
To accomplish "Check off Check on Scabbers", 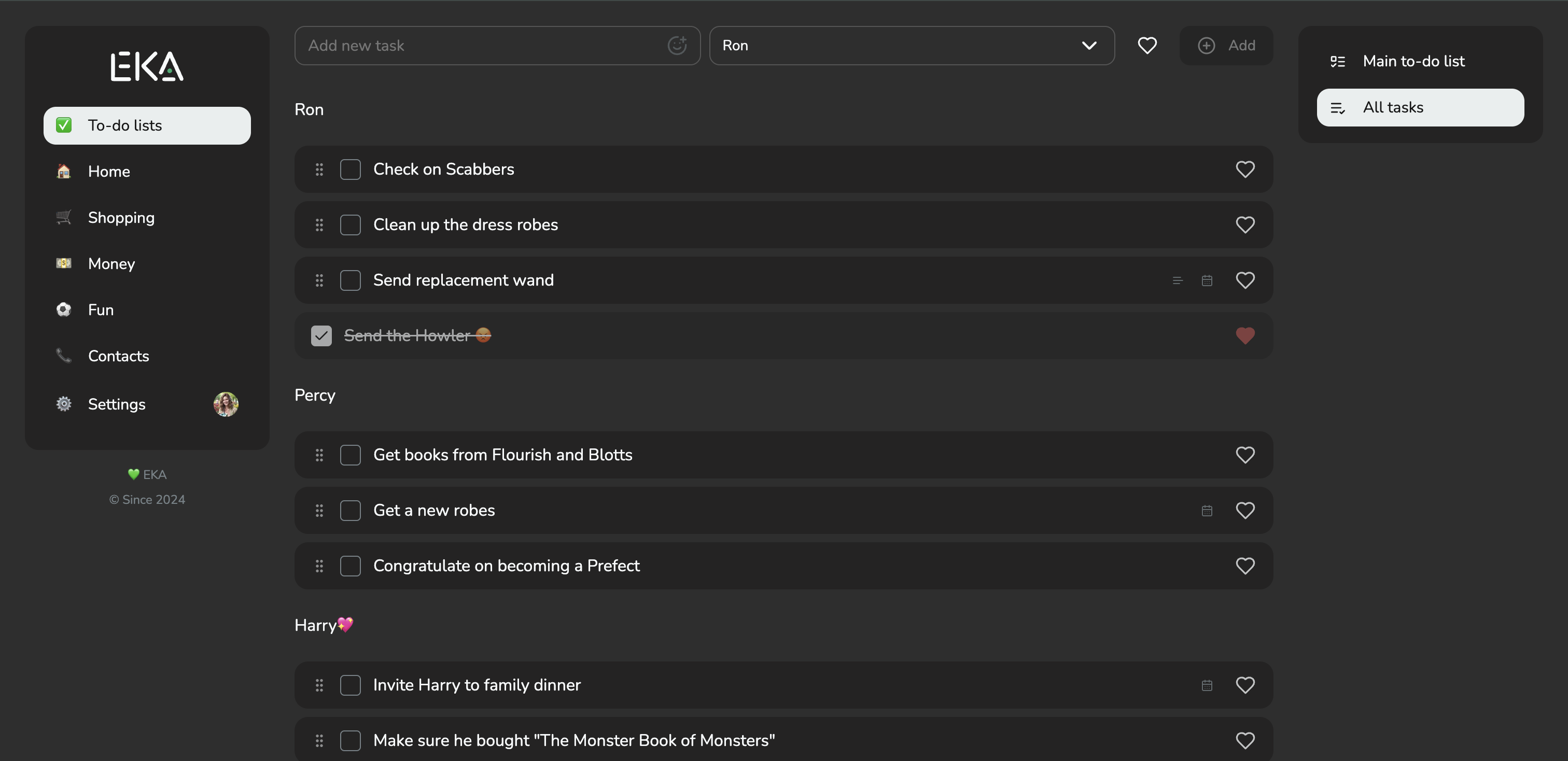I will 350,169.
